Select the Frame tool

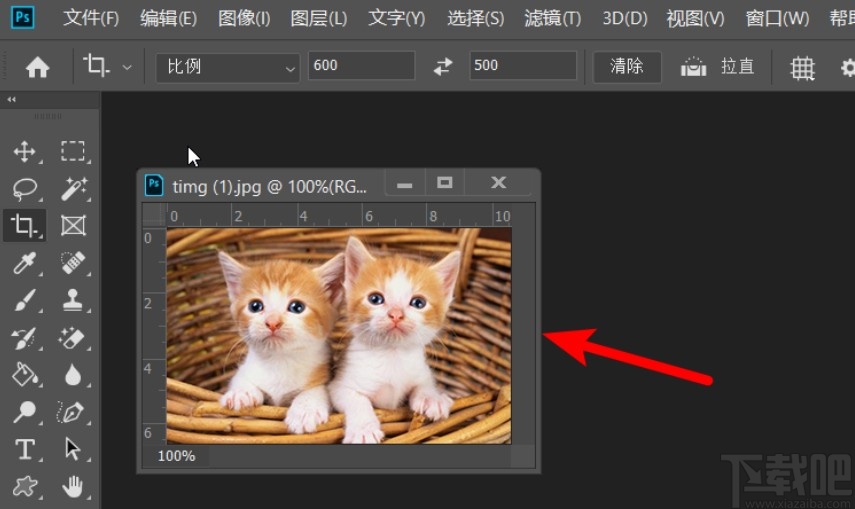pos(73,226)
